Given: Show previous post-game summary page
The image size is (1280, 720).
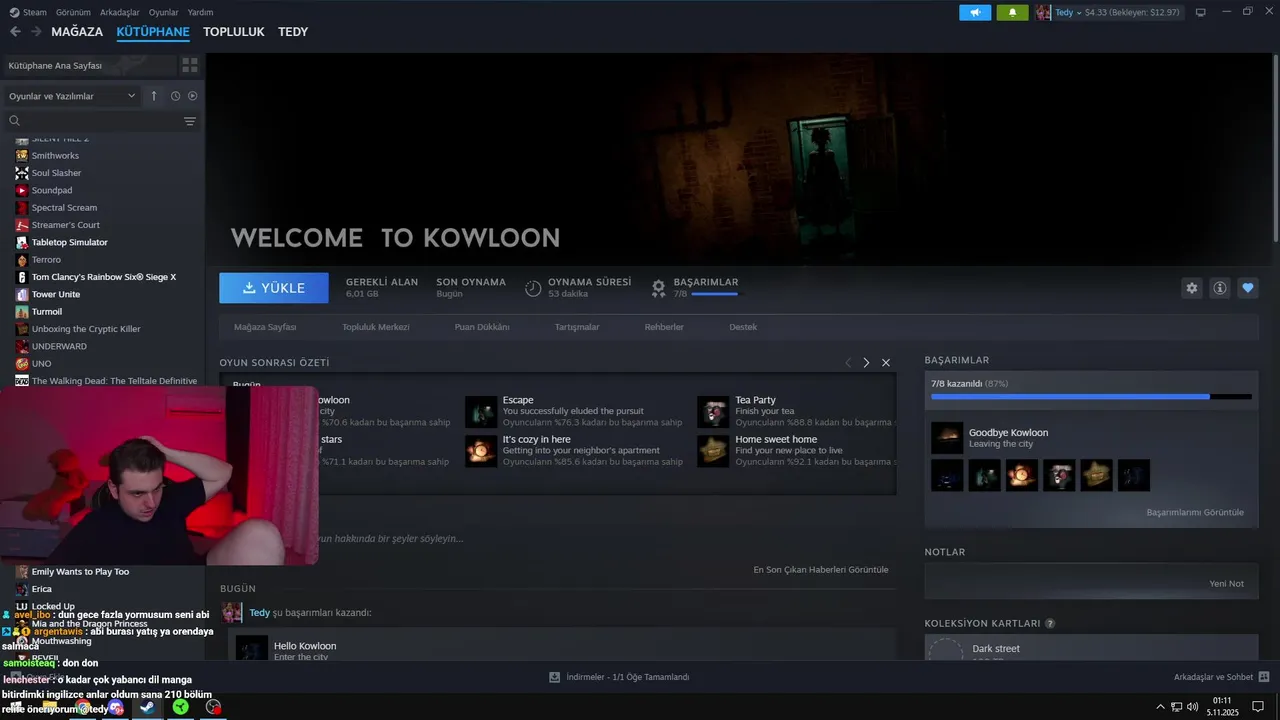Looking at the screenshot, I should [x=848, y=363].
